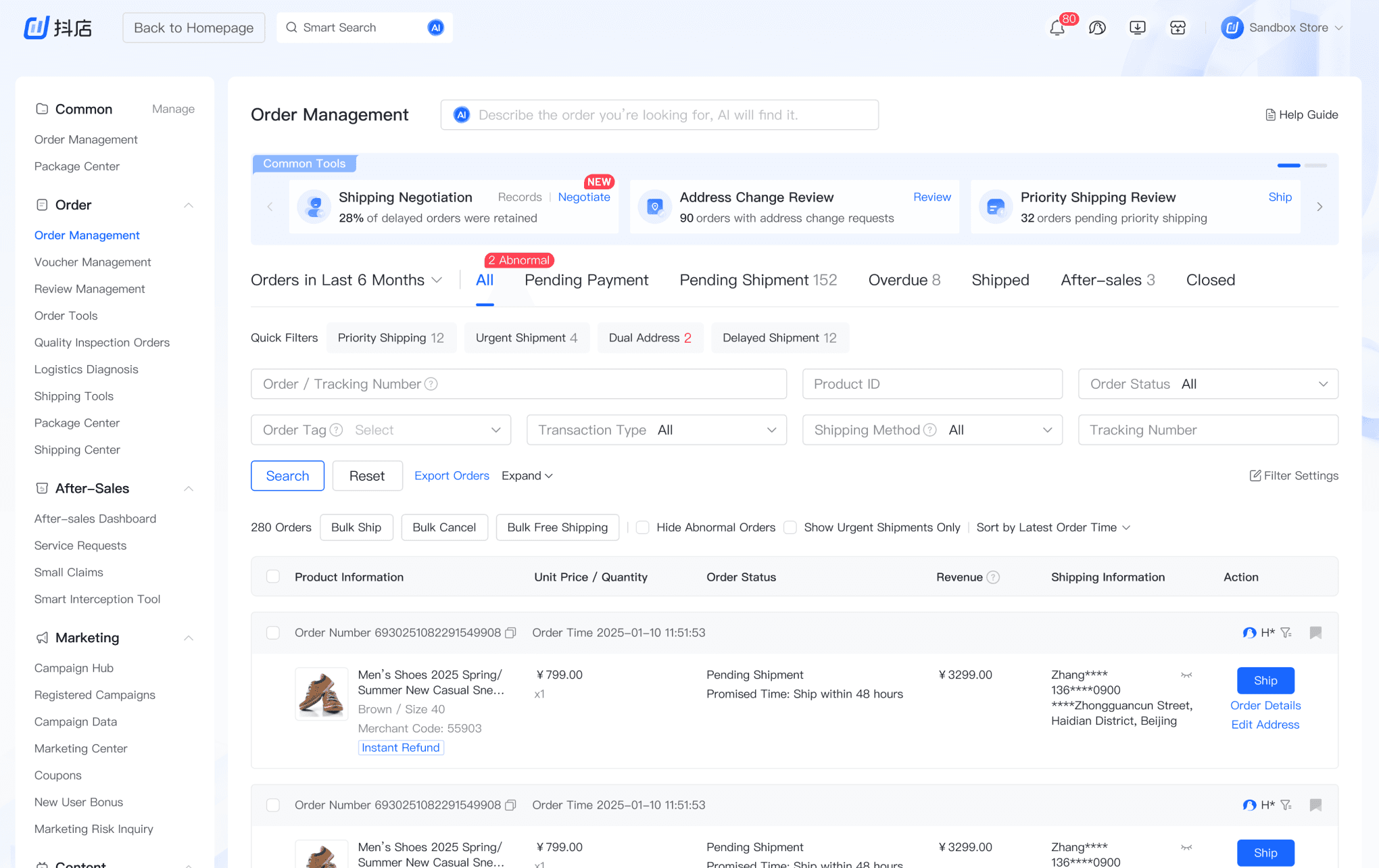Click the Revenue help question icon
1379x868 pixels.
pyautogui.click(x=993, y=577)
